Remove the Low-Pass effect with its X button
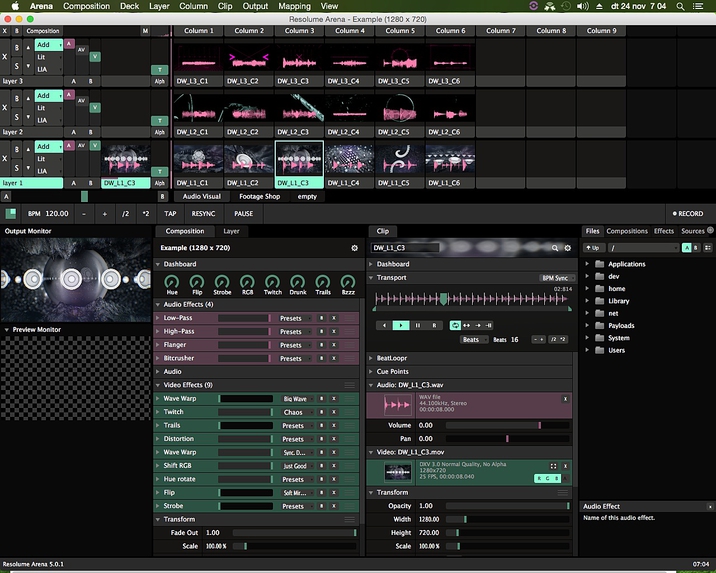 (x=334, y=318)
